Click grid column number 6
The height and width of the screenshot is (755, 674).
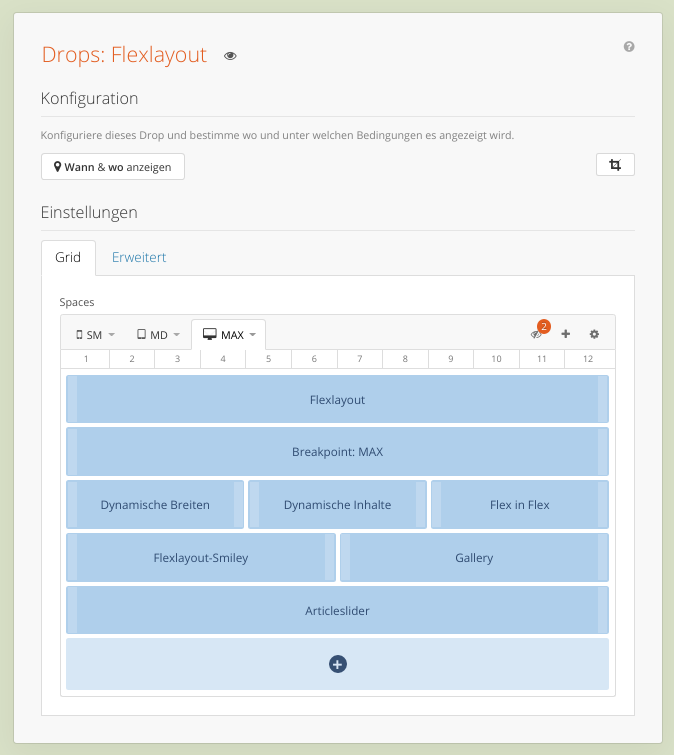(314, 359)
